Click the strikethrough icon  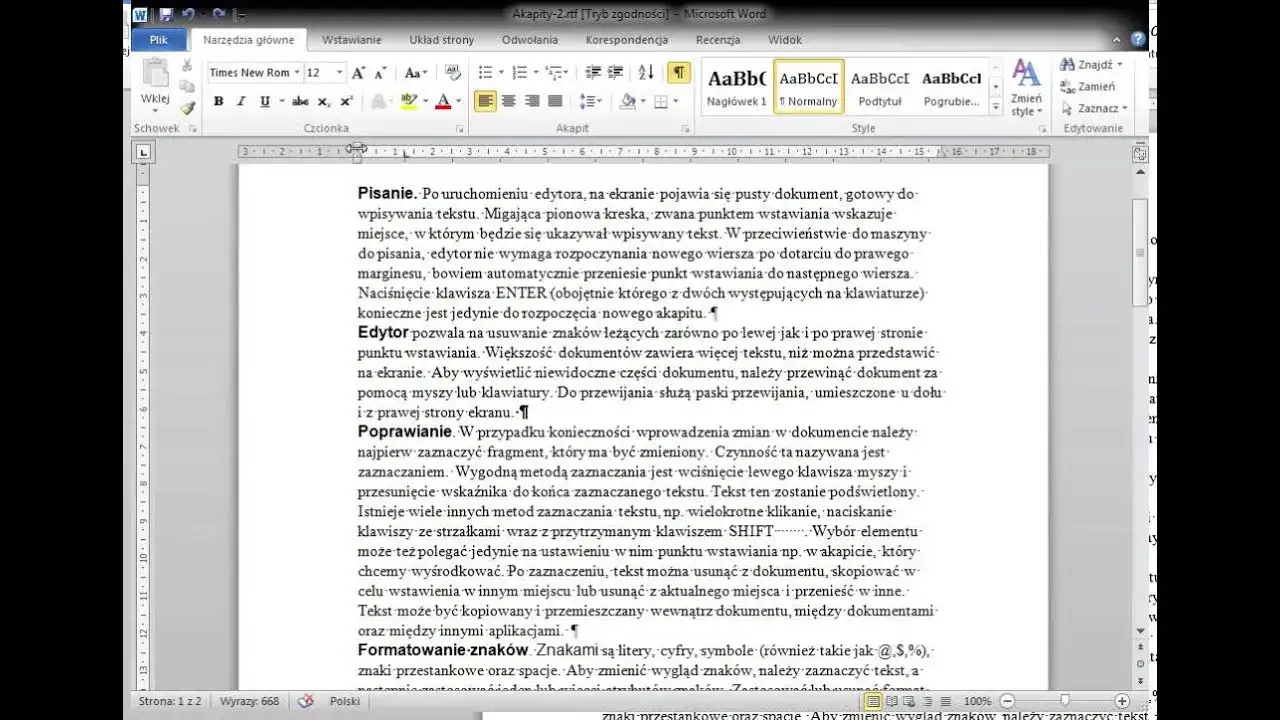300,101
